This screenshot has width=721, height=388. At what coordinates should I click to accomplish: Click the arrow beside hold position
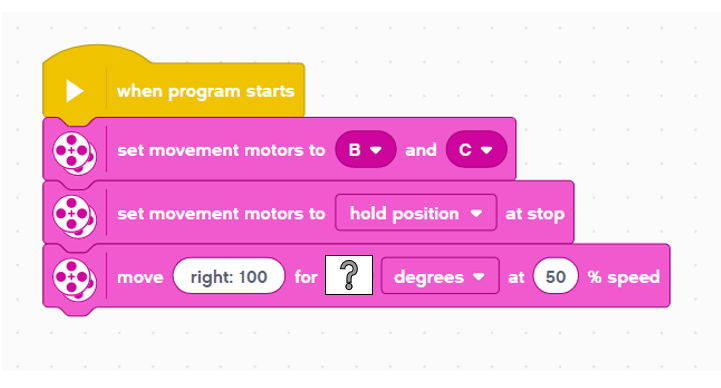[x=476, y=213]
